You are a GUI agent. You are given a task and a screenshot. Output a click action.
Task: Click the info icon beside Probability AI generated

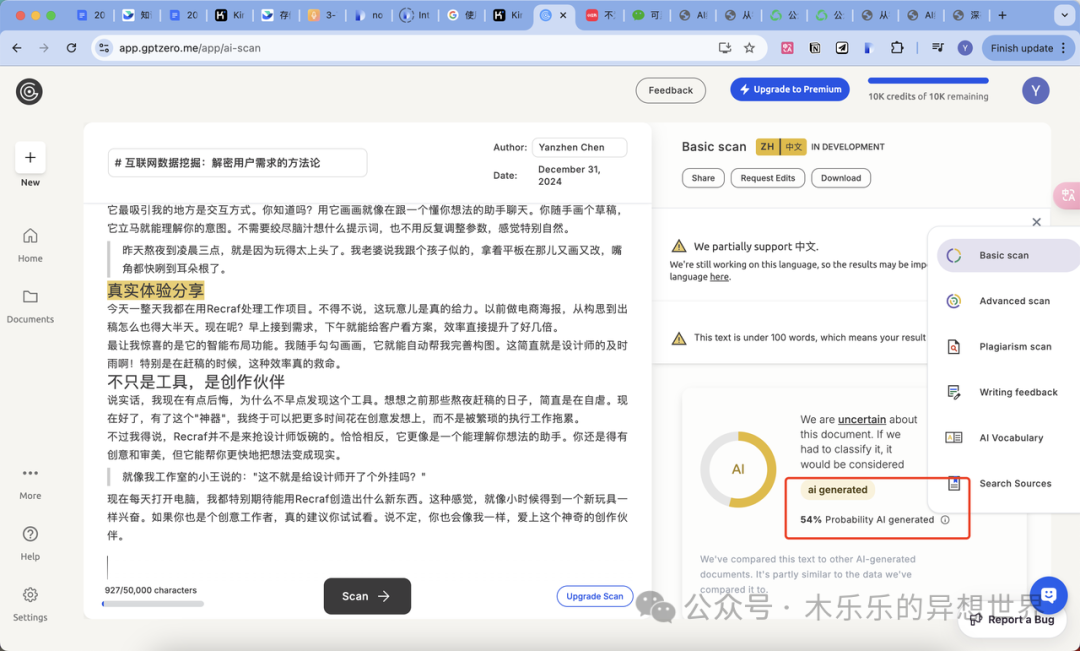point(945,520)
